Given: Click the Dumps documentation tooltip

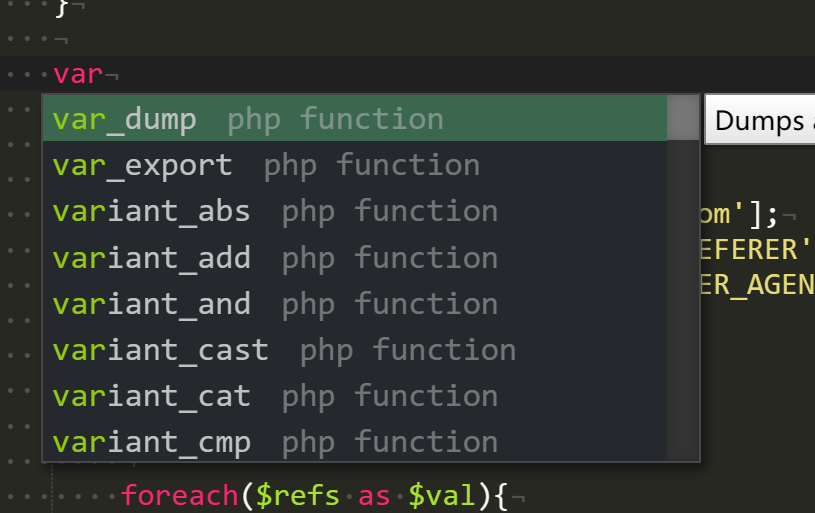Looking at the screenshot, I should 760,120.
